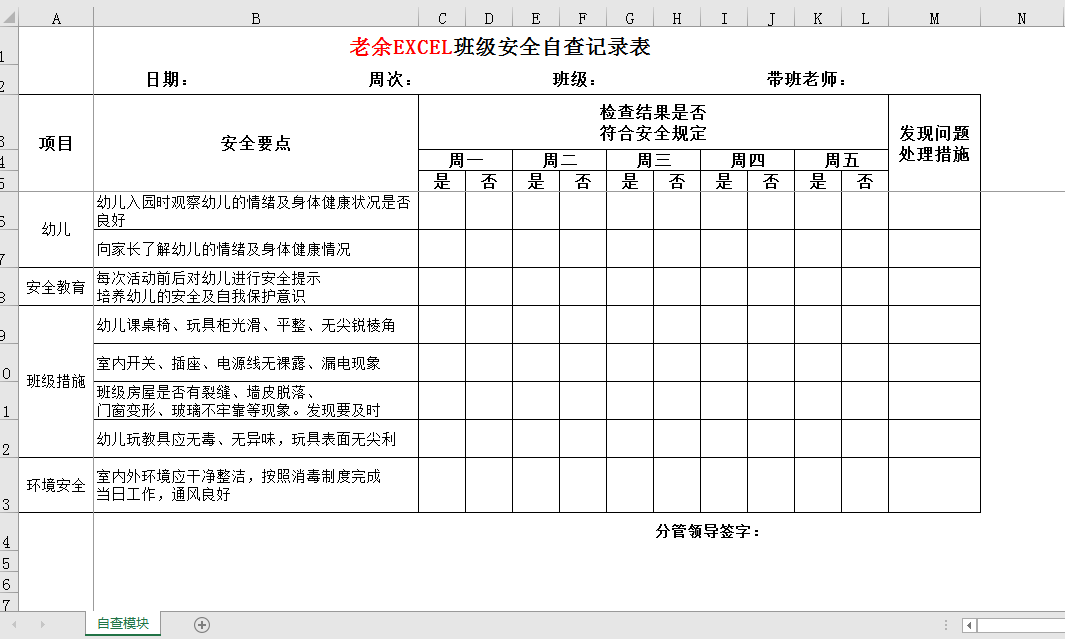The image size is (1065, 639).
Task: Click cell 向家长了解幼儿的情绪及身体健康情况
Action: (x=256, y=249)
